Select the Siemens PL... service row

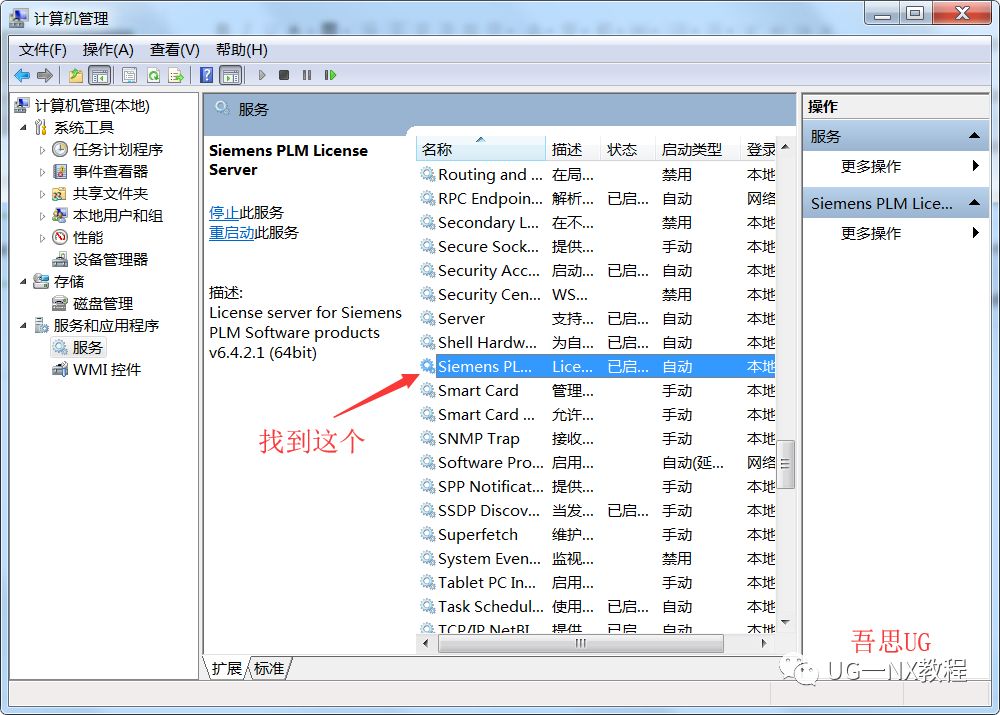point(596,367)
